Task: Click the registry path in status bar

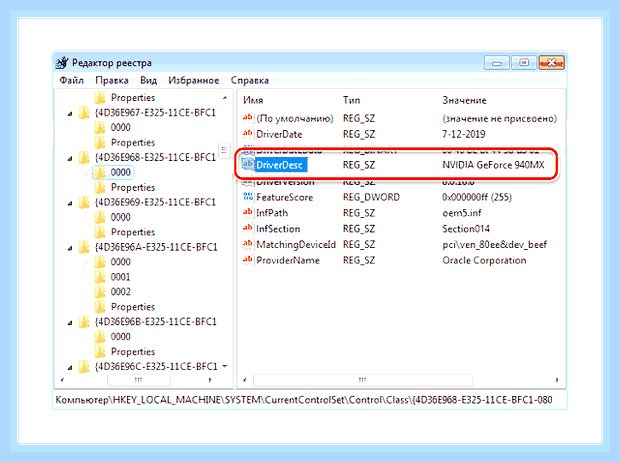Action: point(304,400)
